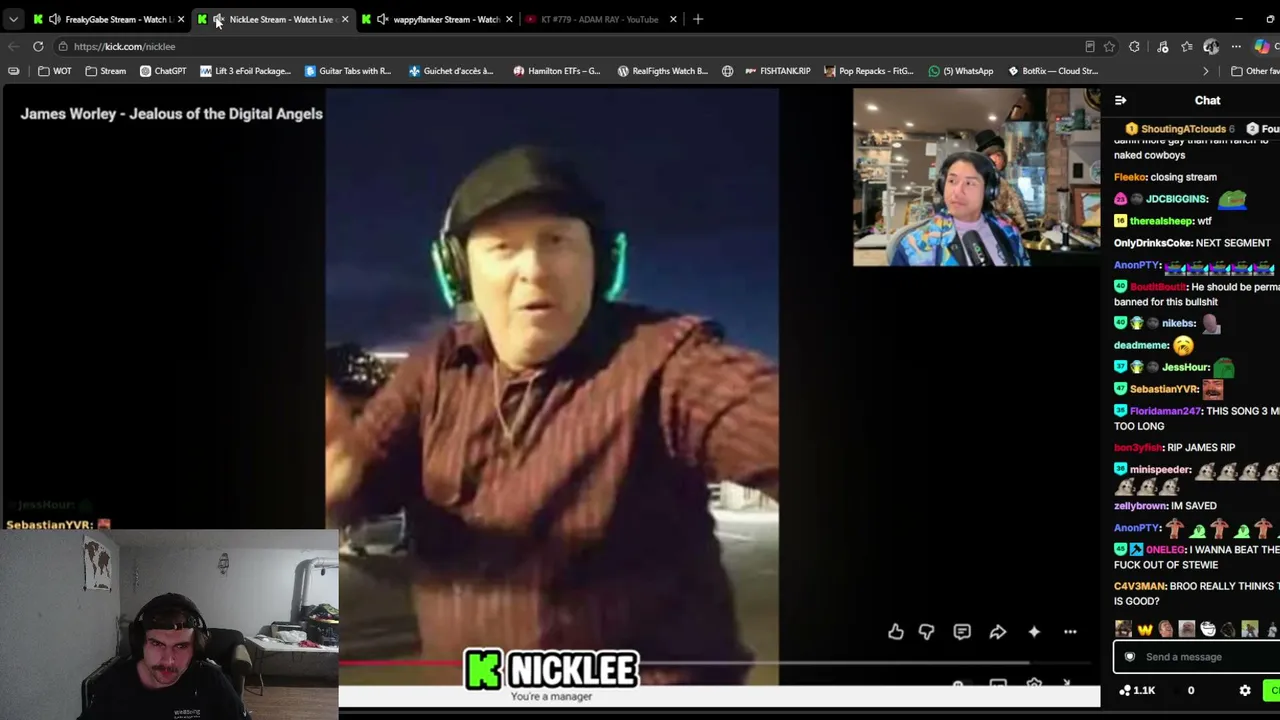Go back to the previous page

tap(13, 46)
